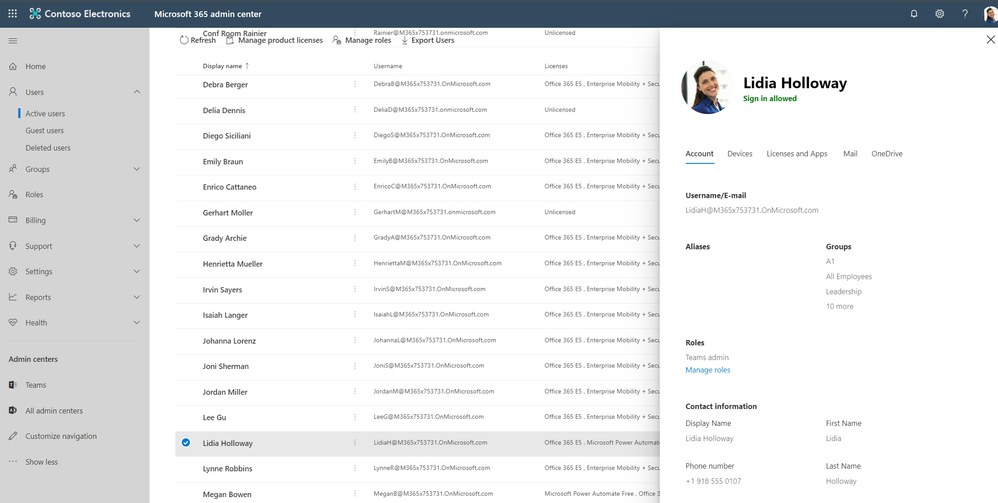The width and height of the screenshot is (998, 503).
Task: Select the Megan Bowen user row
Action: (417, 493)
